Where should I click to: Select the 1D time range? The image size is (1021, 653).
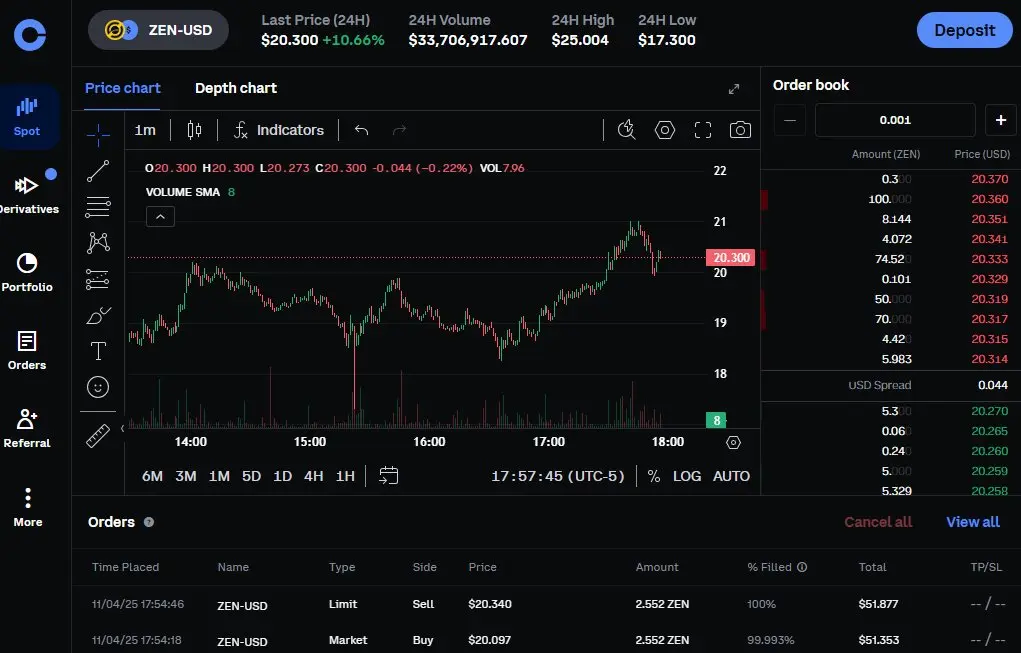(282, 477)
